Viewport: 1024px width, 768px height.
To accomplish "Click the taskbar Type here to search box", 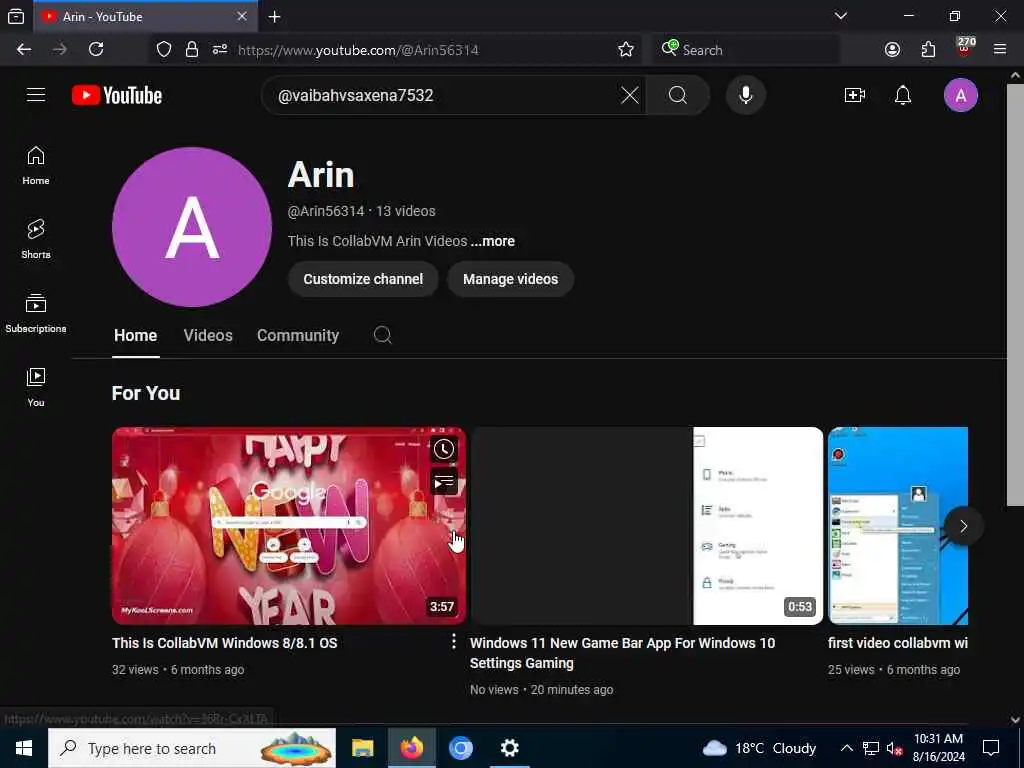I will click(192, 748).
